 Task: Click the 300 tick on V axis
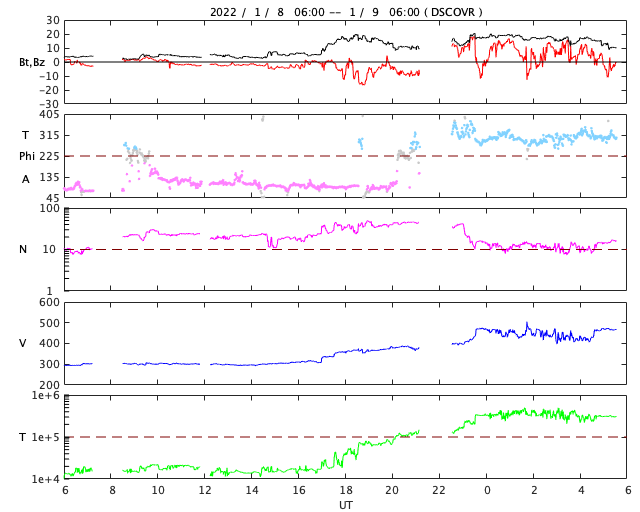point(49,364)
